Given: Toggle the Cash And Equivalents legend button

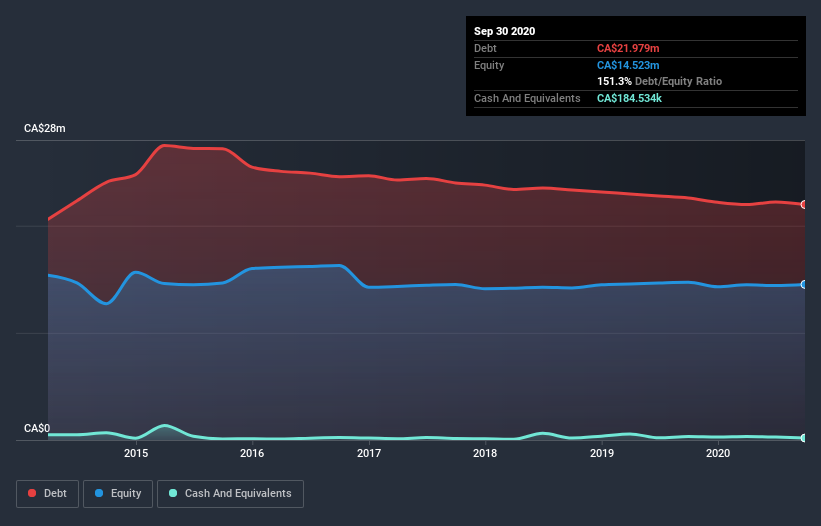Looking at the screenshot, I should click(230, 494).
